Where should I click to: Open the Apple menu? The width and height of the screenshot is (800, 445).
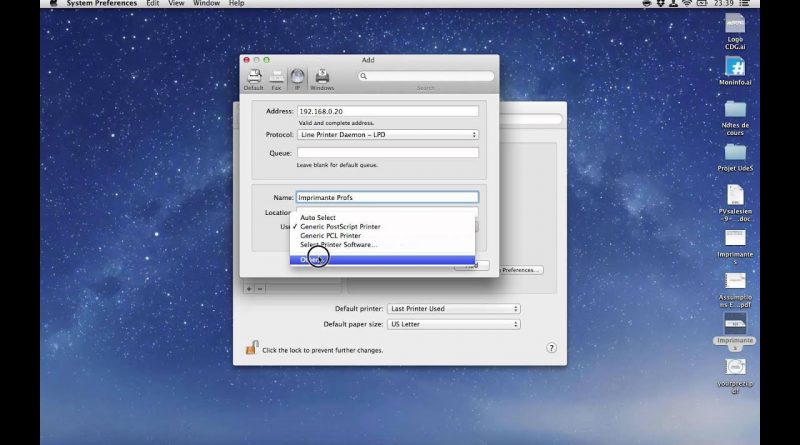[x=54, y=3]
